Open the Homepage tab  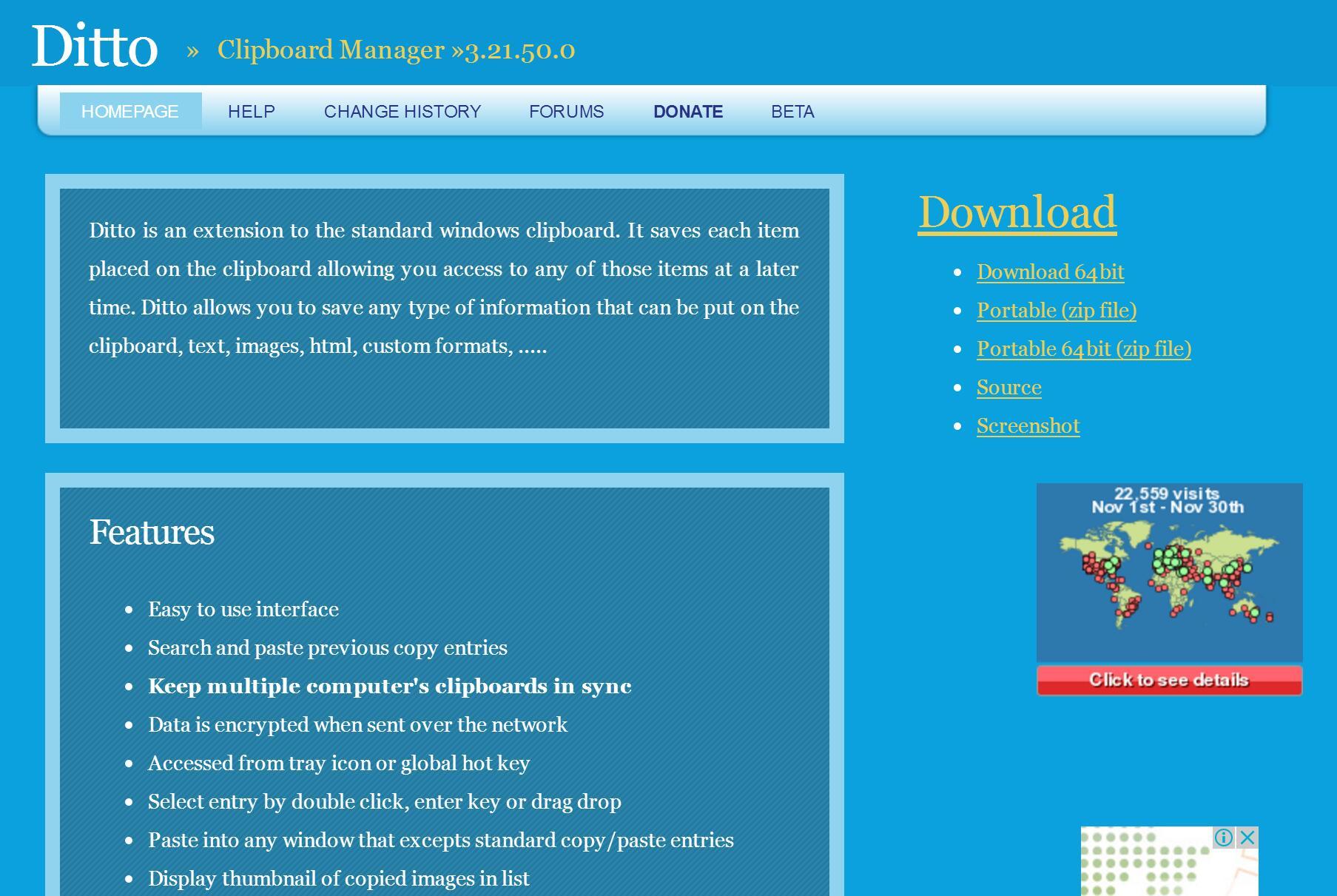130,112
